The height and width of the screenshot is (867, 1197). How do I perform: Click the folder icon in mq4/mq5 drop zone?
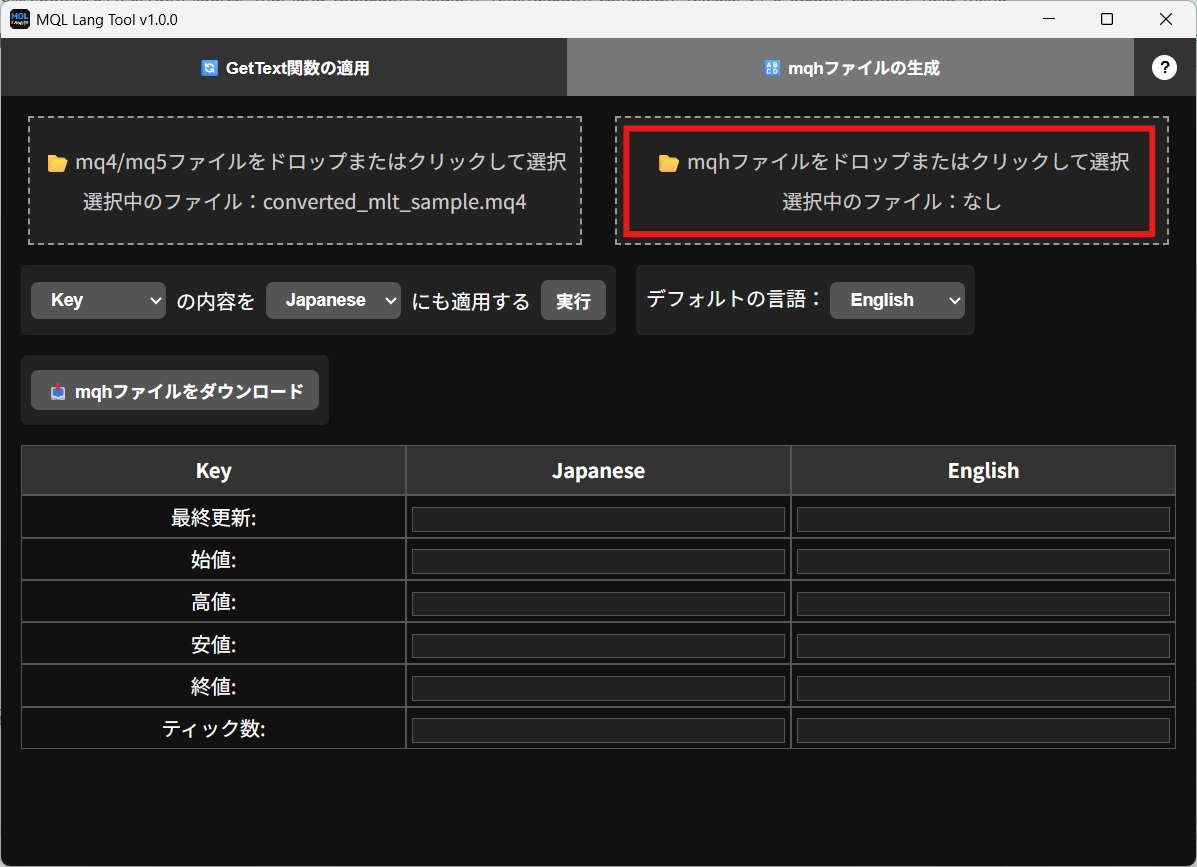[x=57, y=163]
